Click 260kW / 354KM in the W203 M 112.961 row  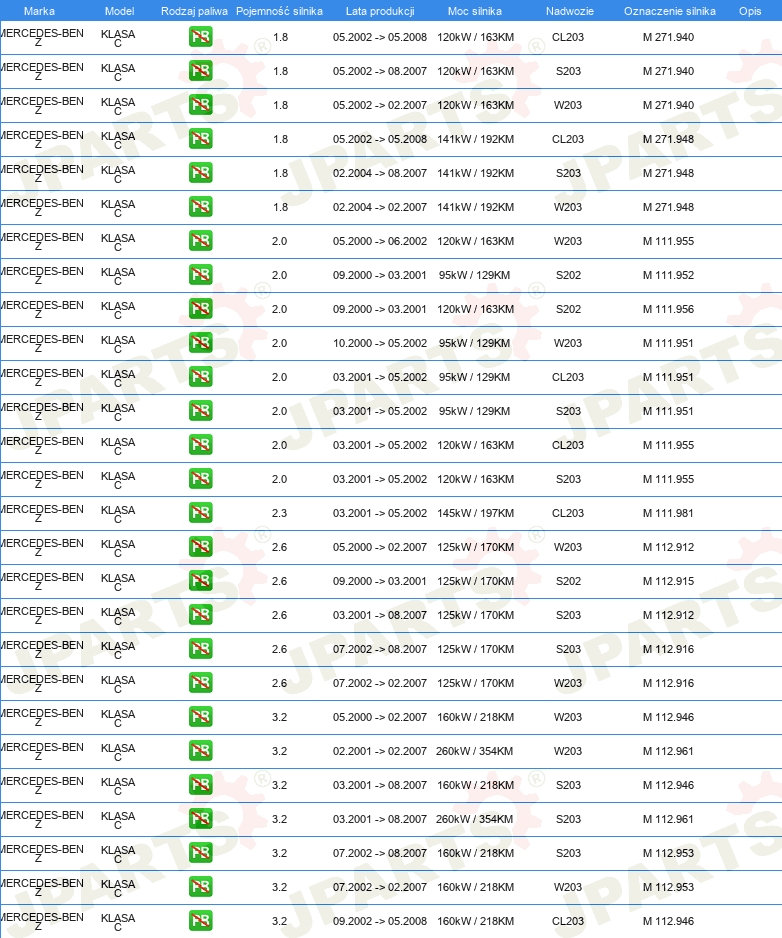click(x=474, y=751)
